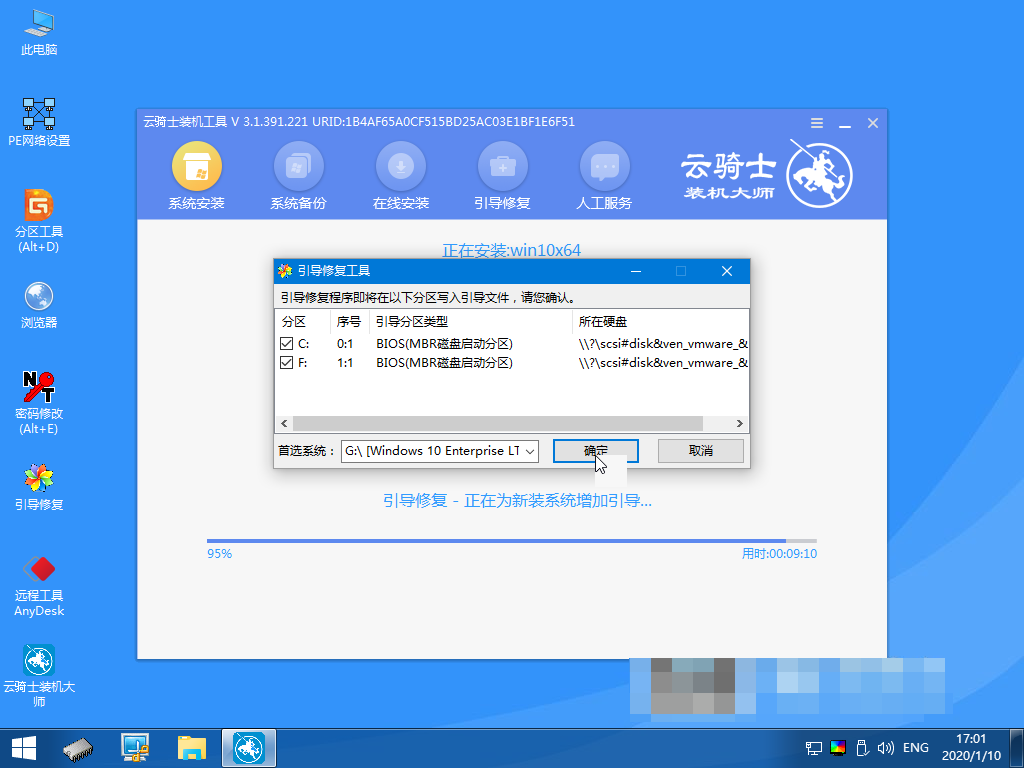
Task: Click disk path in C: row
Action: (663, 344)
